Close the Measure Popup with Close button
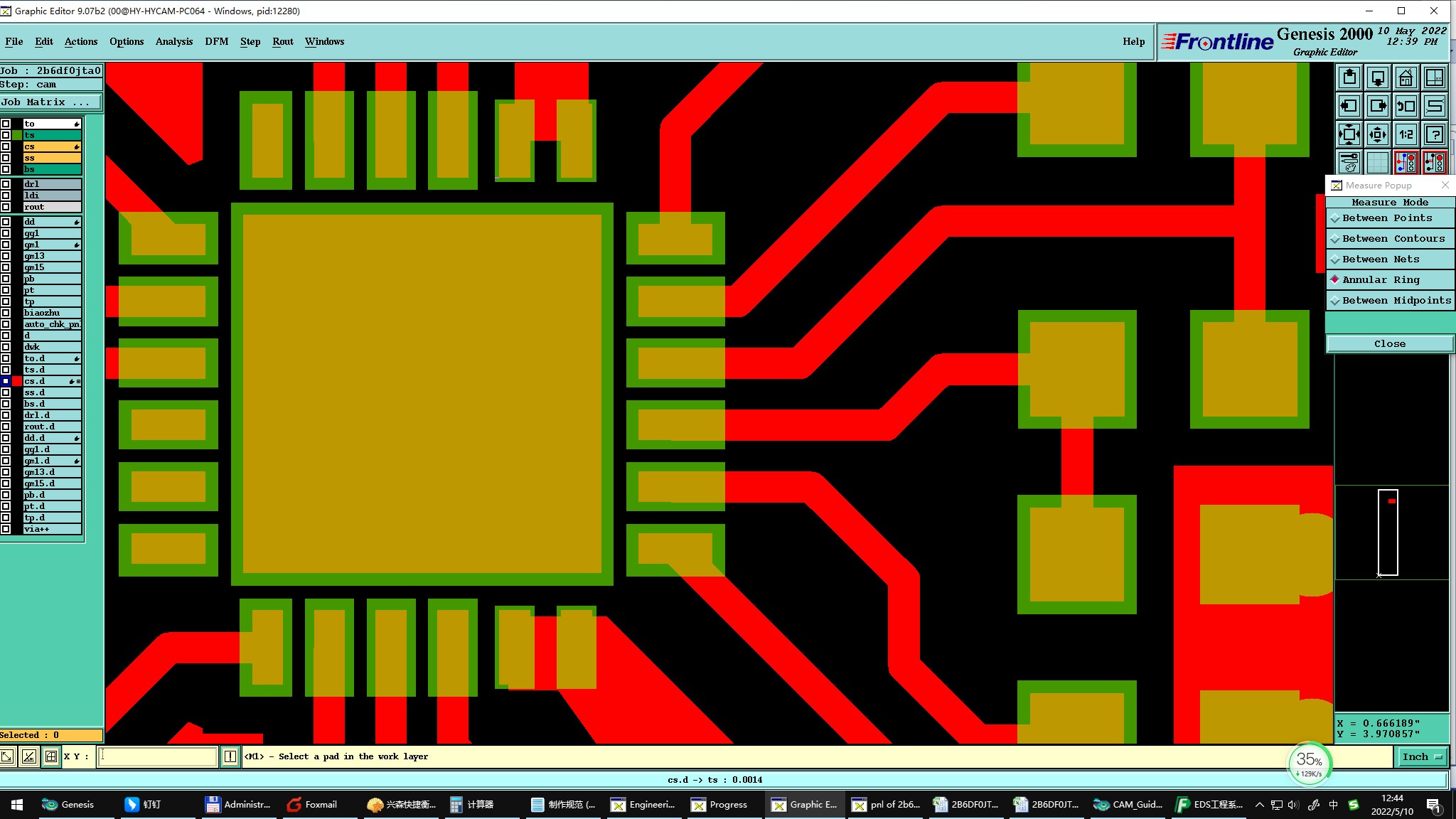Viewport: 1456px width, 819px height. [x=1389, y=344]
